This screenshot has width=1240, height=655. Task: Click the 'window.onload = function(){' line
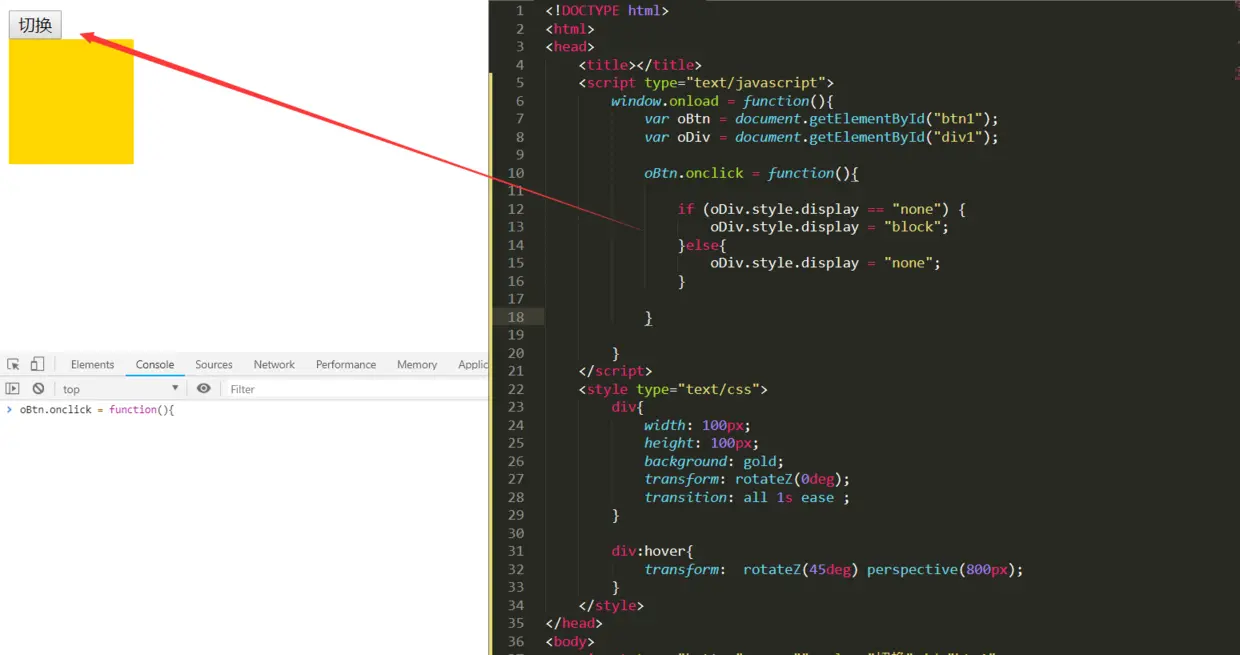click(722, 101)
